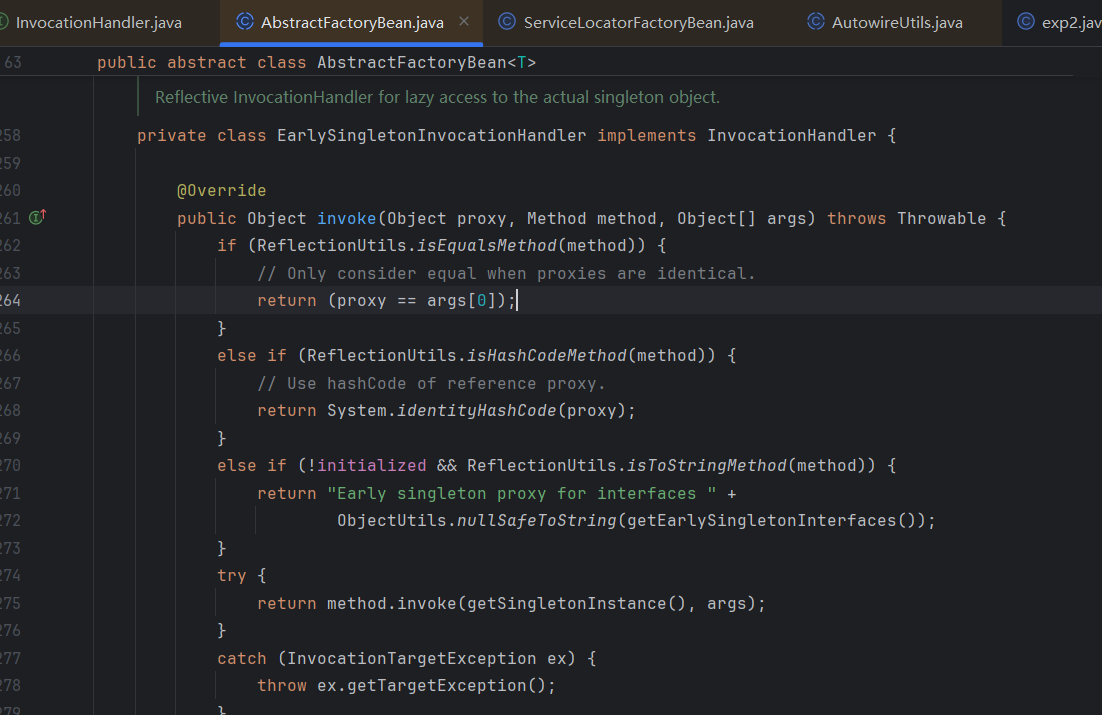Switch to the InvocationHandler.java tab

coord(98,22)
